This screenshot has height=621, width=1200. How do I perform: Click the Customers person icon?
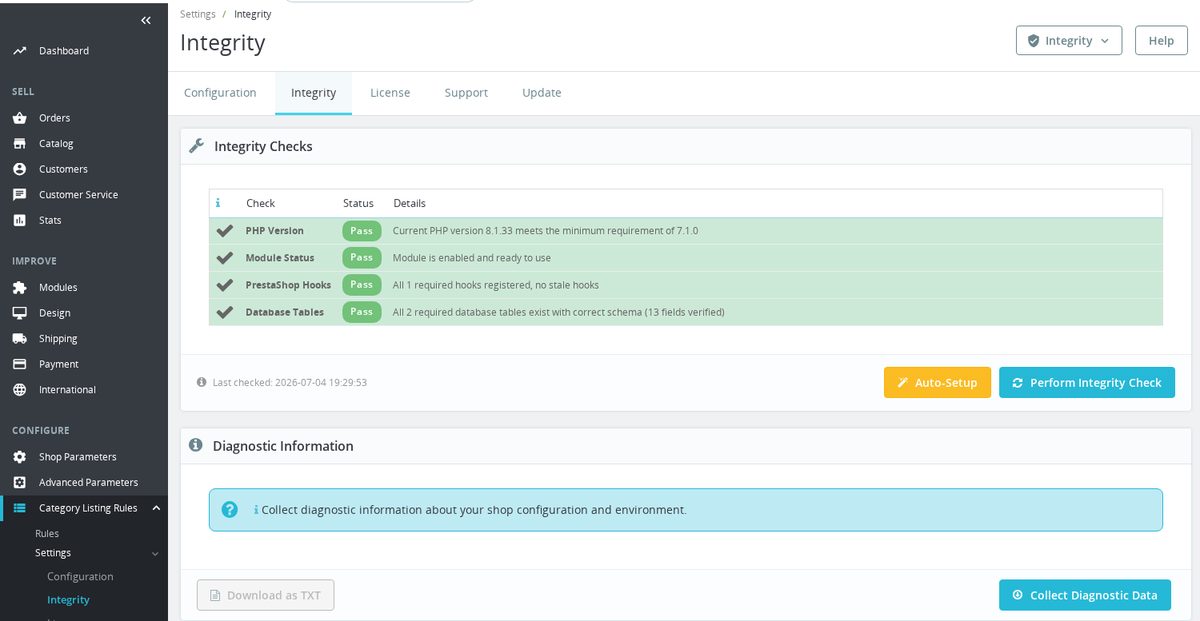19,168
